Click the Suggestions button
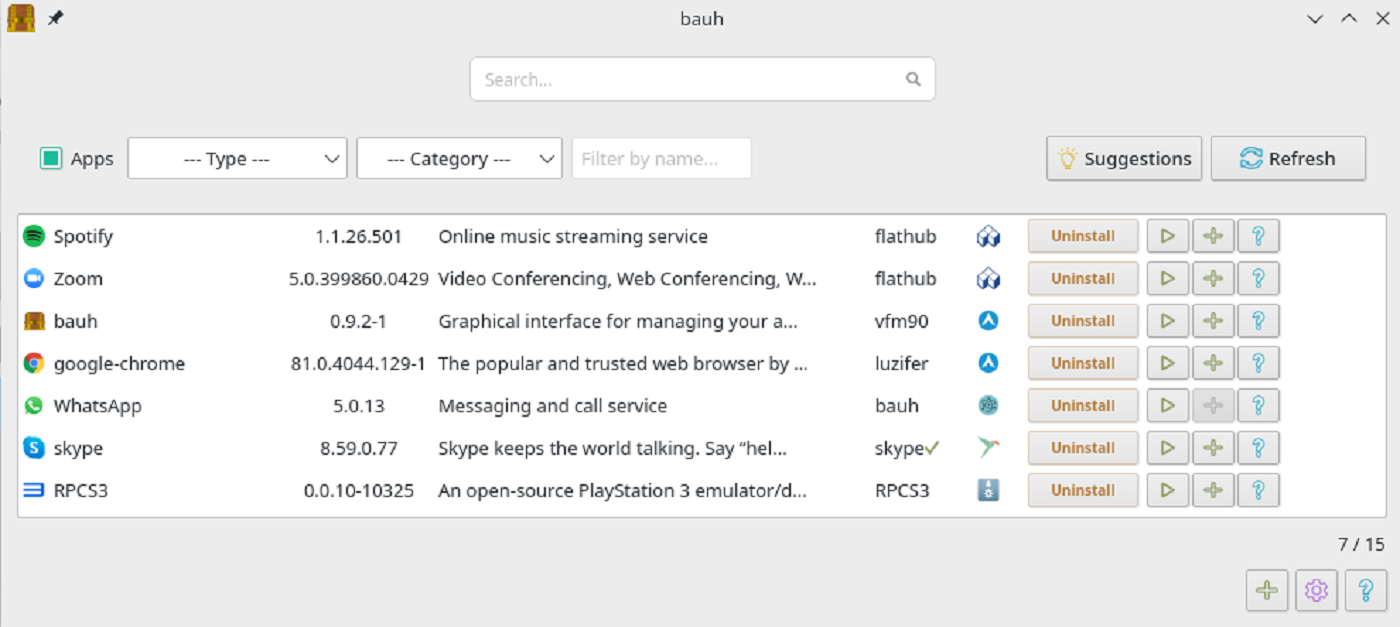 (1124, 159)
